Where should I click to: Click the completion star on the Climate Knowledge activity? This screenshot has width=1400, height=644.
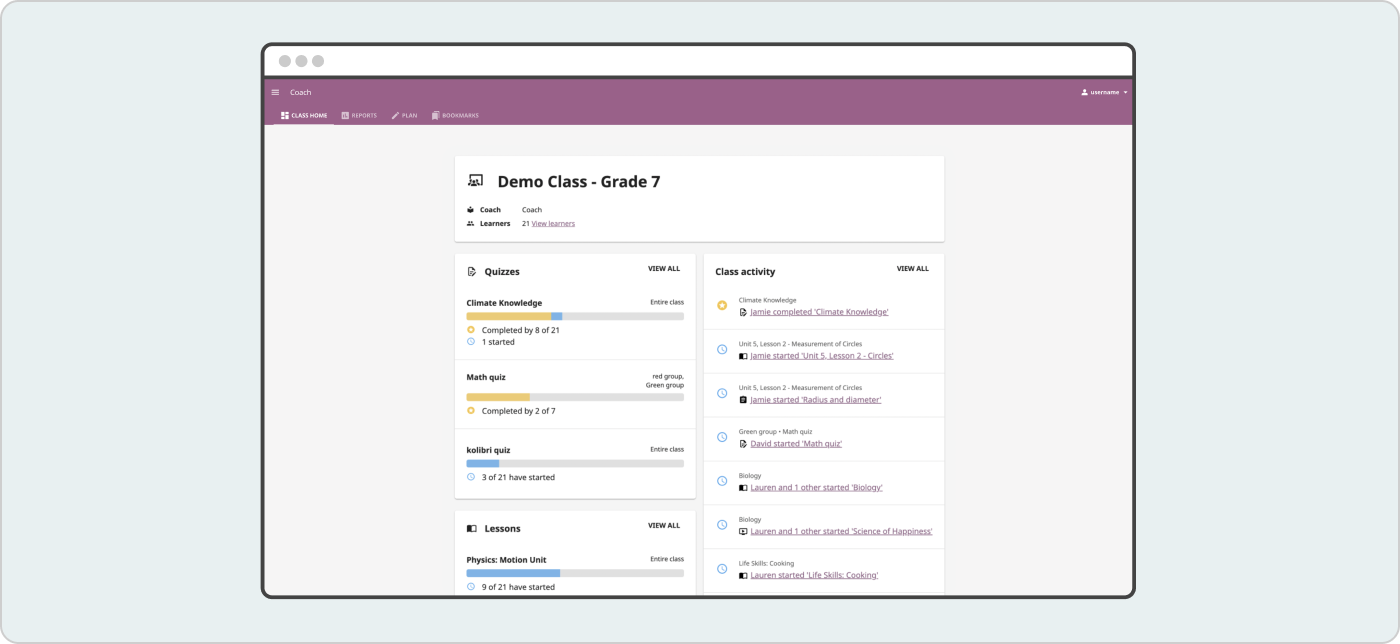tap(722, 305)
